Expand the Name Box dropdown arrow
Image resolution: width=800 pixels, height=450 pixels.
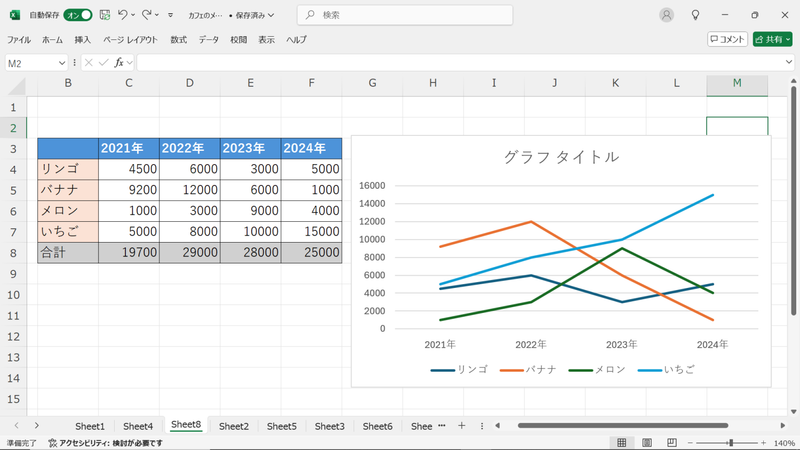[x=62, y=63]
